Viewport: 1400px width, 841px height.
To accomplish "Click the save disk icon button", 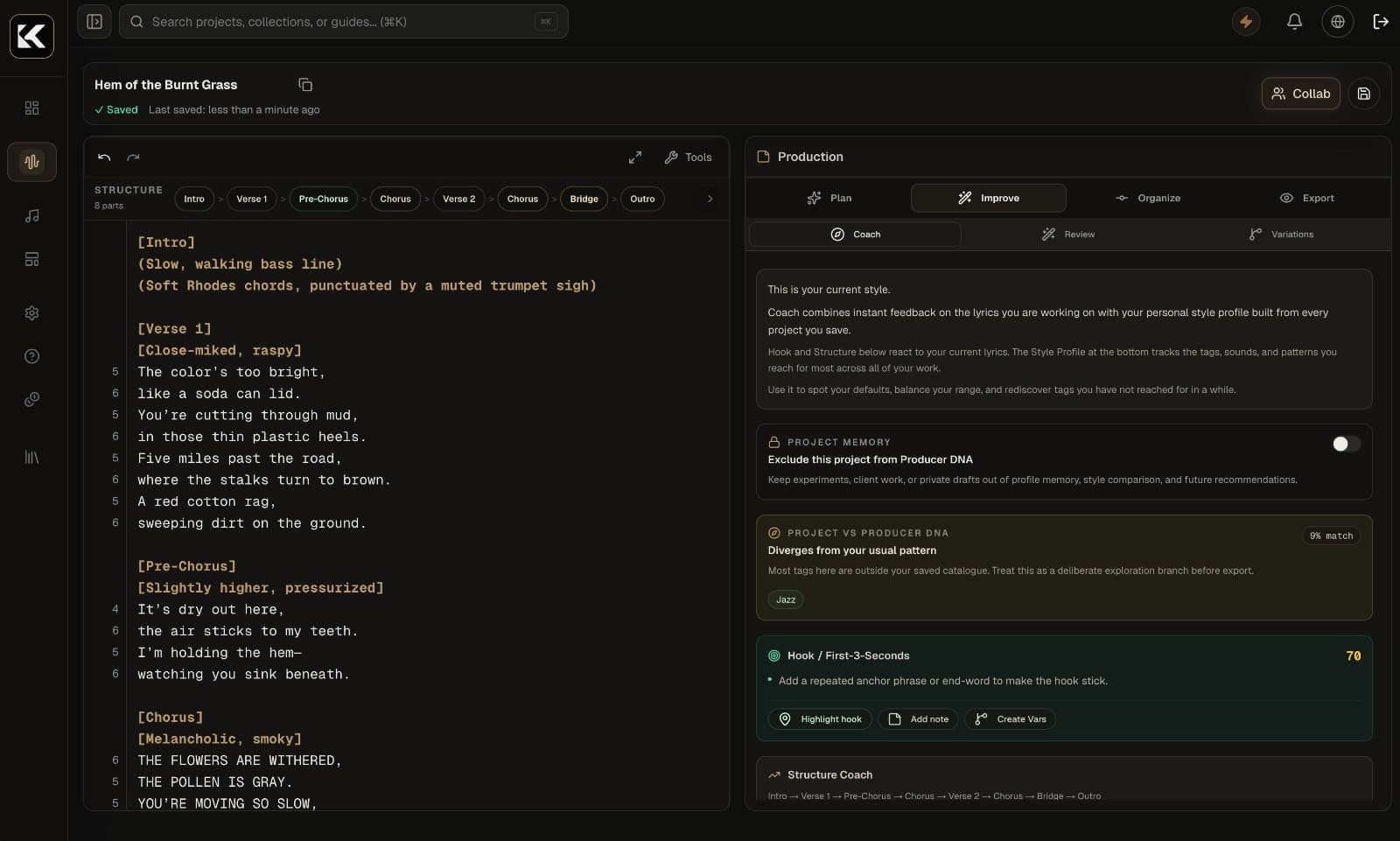I will click(1363, 94).
